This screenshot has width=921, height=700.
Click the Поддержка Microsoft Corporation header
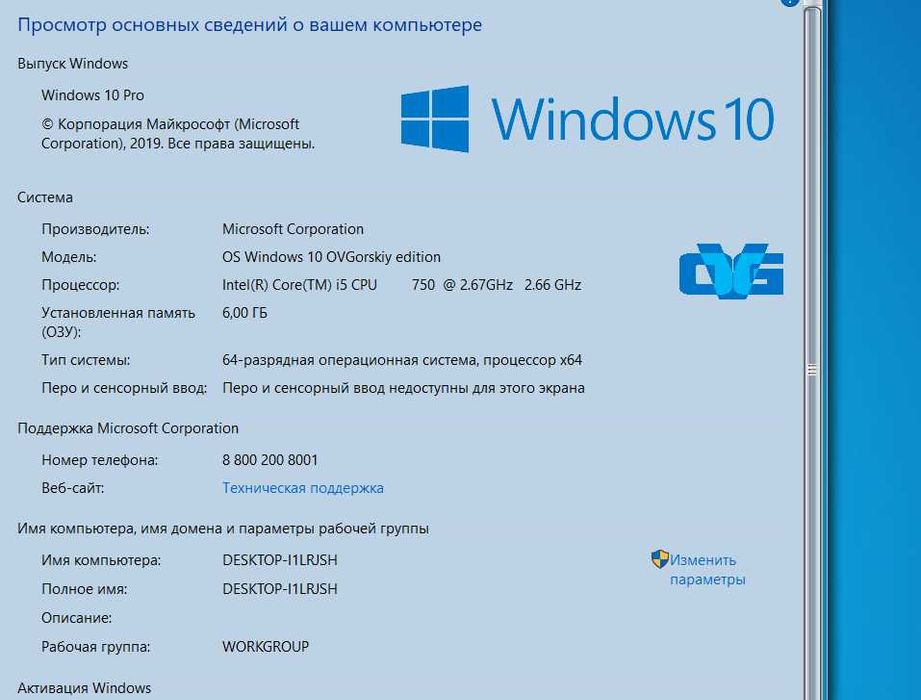[x=128, y=428]
